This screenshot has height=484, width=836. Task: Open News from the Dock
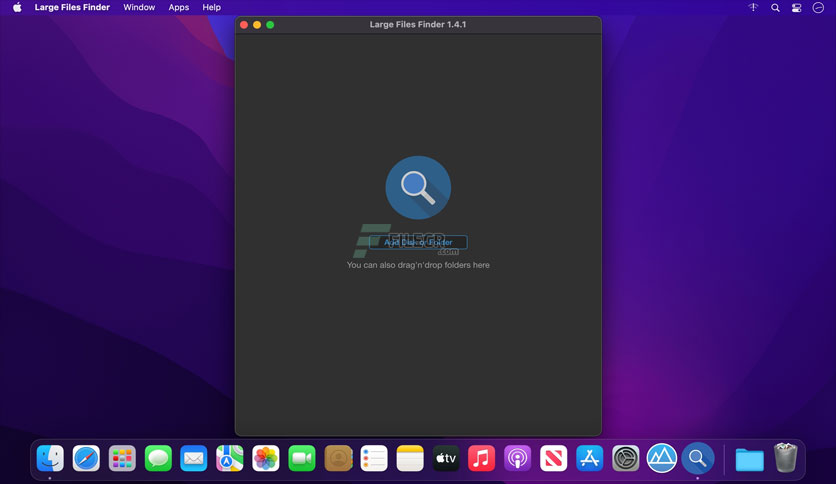(x=553, y=458)
